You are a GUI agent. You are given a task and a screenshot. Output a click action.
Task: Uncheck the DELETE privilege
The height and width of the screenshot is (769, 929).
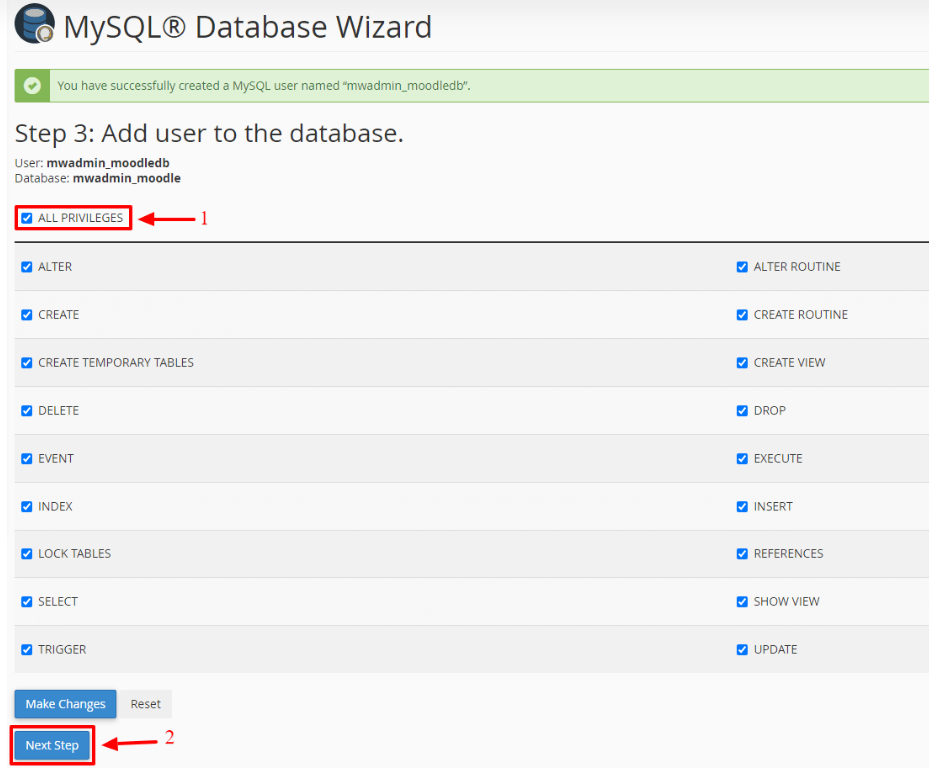27,411
